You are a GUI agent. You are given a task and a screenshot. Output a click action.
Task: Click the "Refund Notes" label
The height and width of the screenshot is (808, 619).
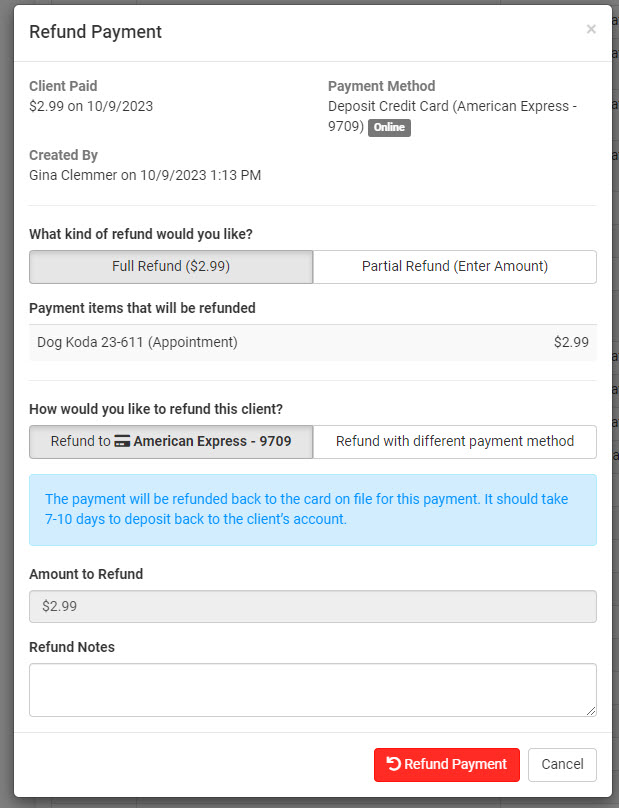coord(72,647)
